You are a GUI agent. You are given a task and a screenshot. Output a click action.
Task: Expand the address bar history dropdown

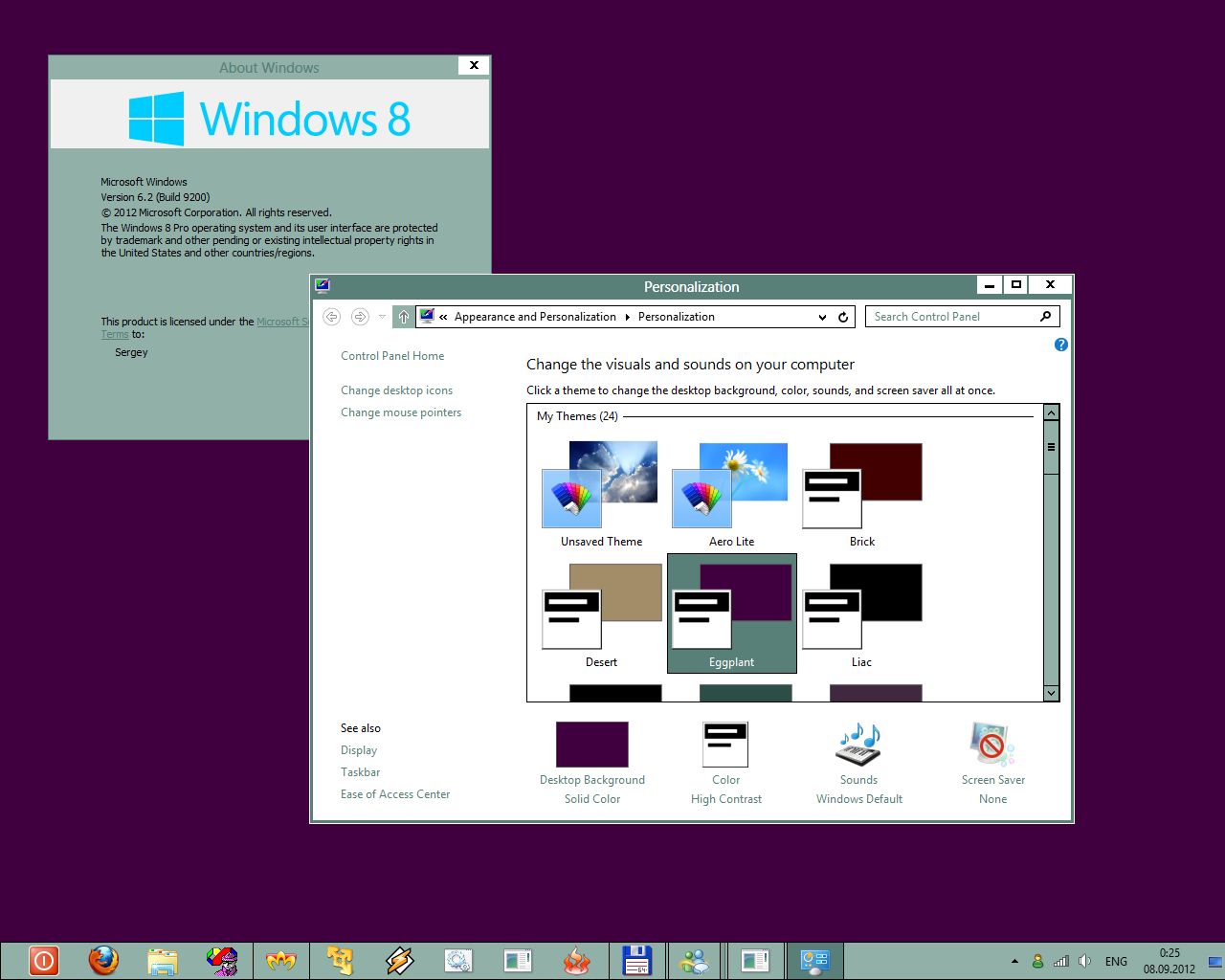click(x=822, y=317)
